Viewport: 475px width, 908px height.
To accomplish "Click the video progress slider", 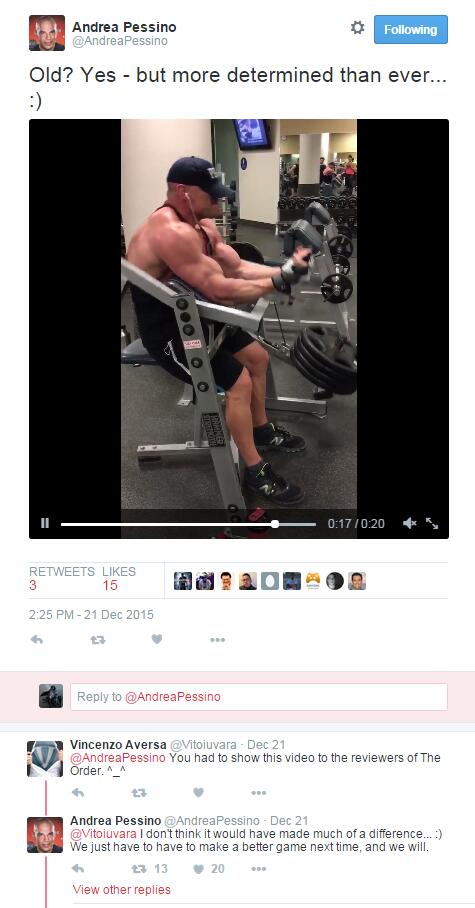I will 188,524.
